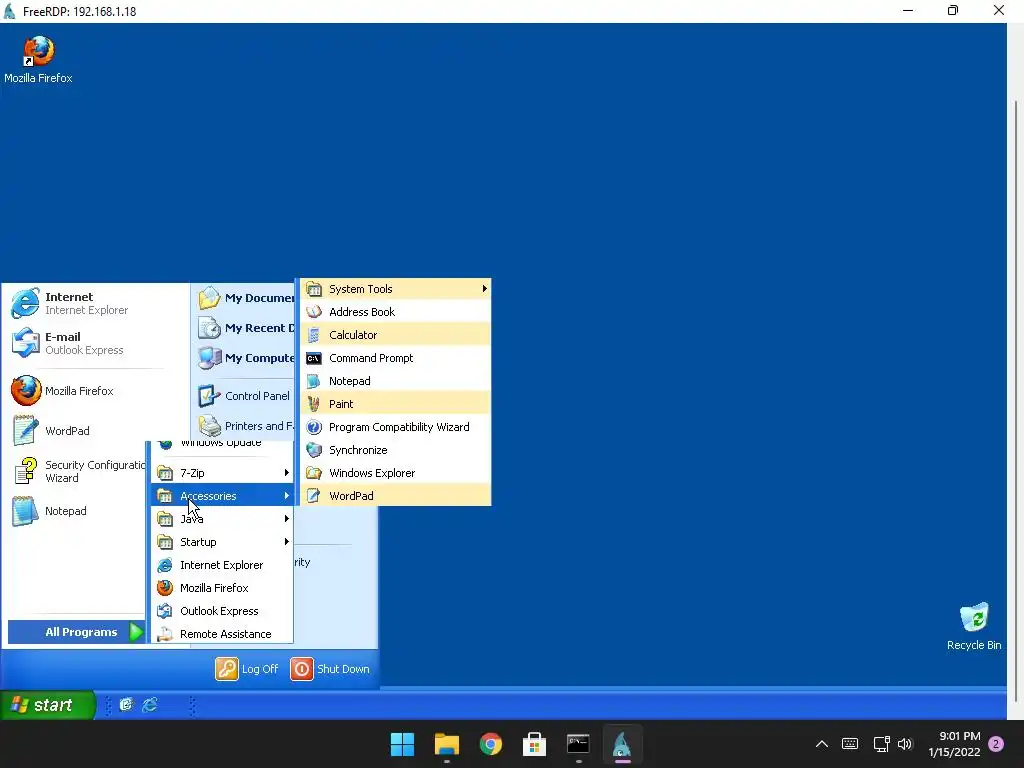Open Control Panel from start menu
The width and height of the screenshot is (1024, 768).
(244, 396)
